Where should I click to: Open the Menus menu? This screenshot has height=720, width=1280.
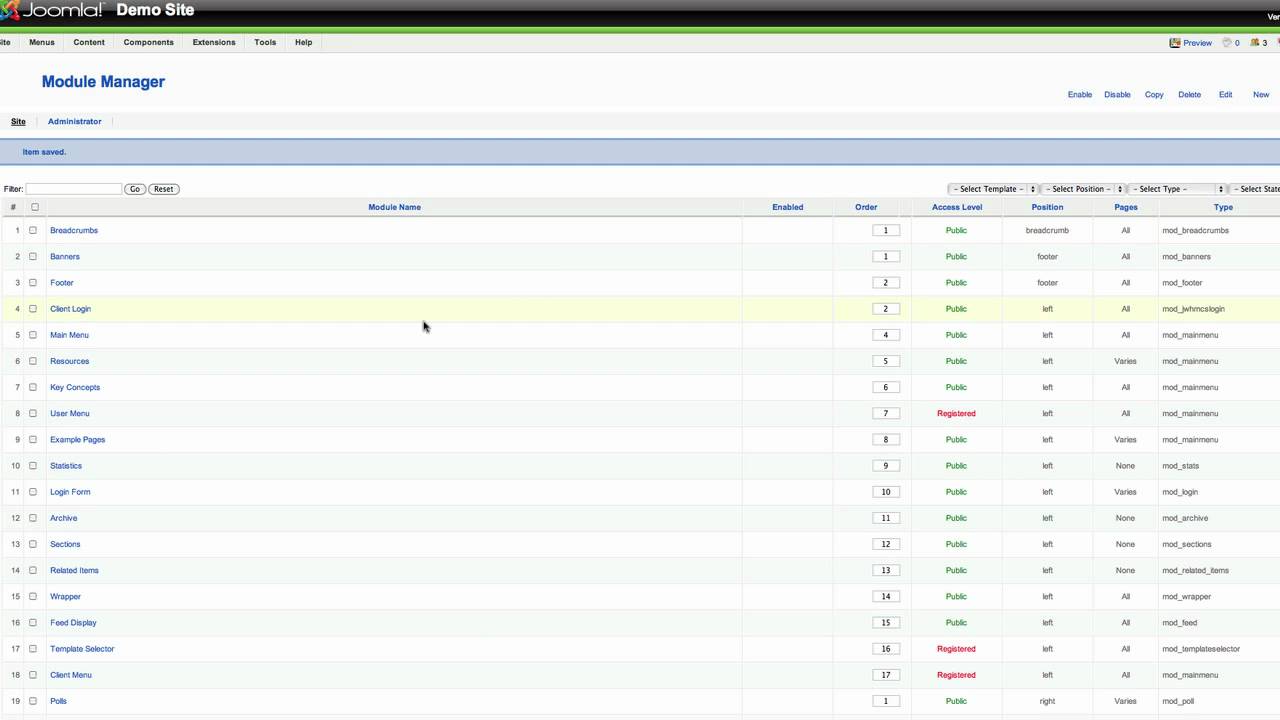(42, 42)
